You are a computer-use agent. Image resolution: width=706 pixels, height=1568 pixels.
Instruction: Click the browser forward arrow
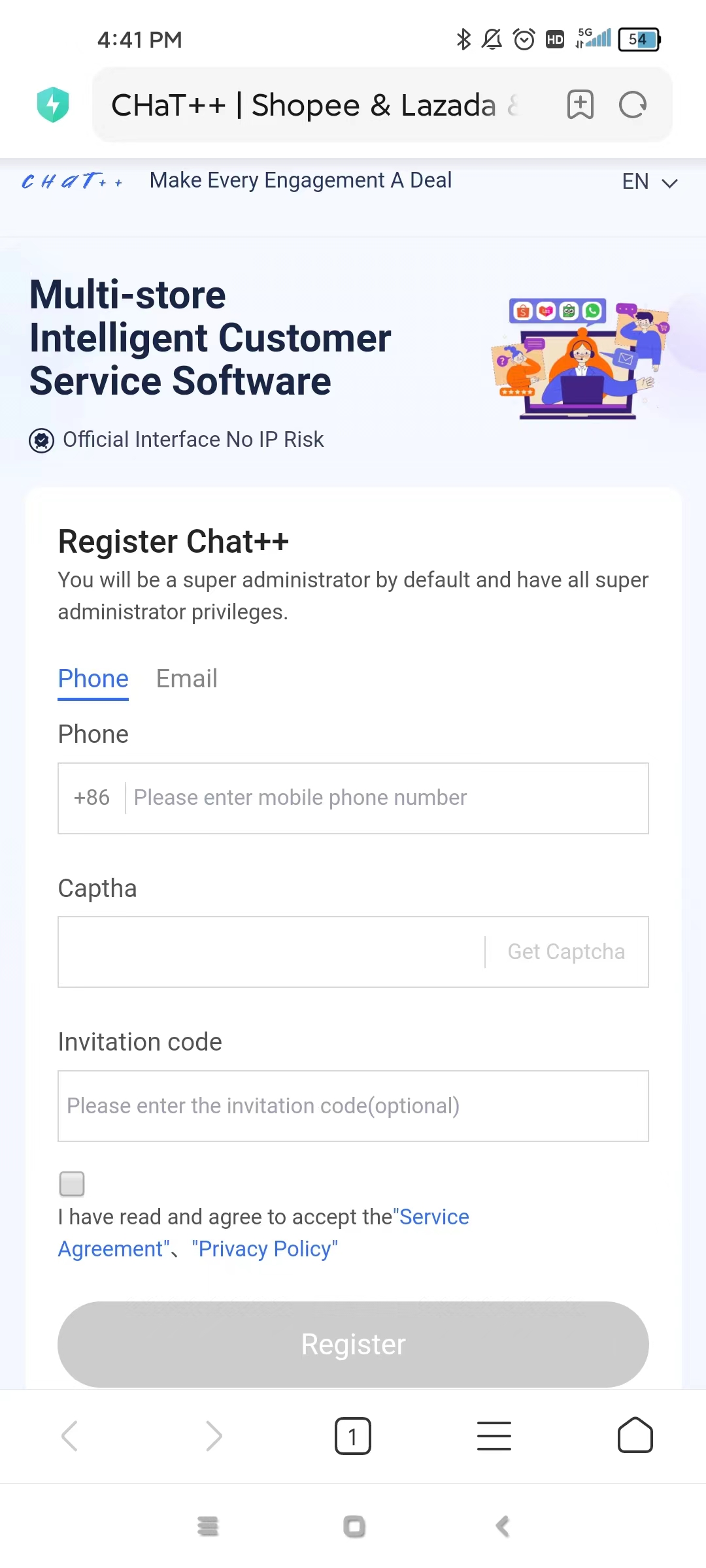coord(212,1435)
